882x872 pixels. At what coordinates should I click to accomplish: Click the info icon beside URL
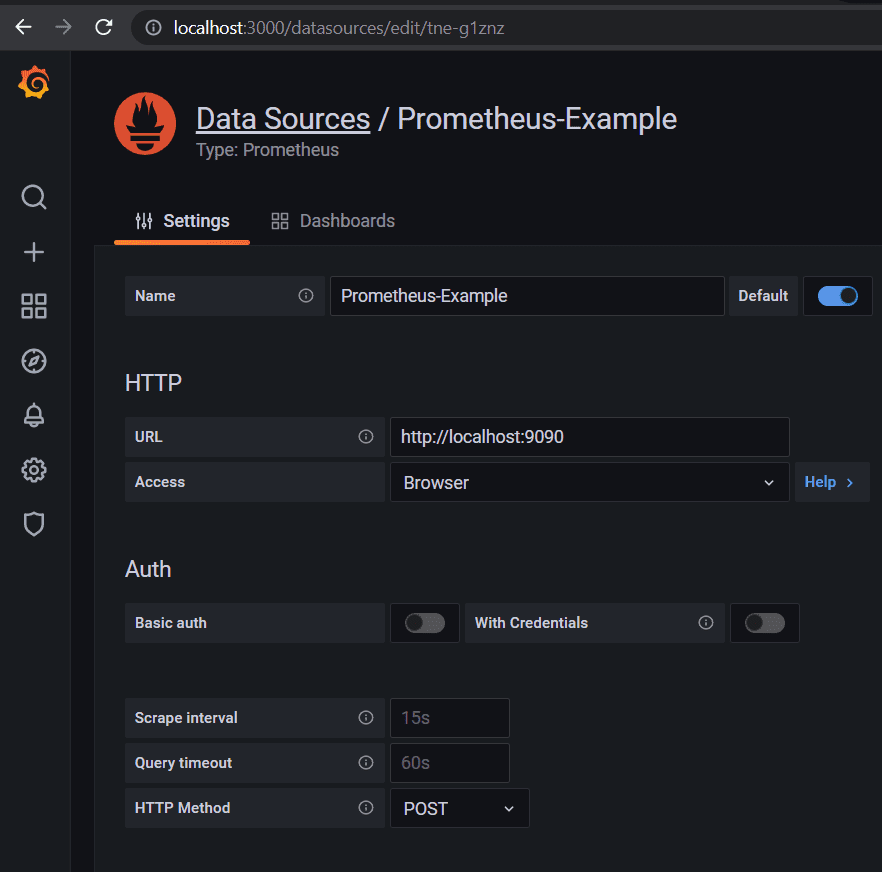click(x=366, y=437)
